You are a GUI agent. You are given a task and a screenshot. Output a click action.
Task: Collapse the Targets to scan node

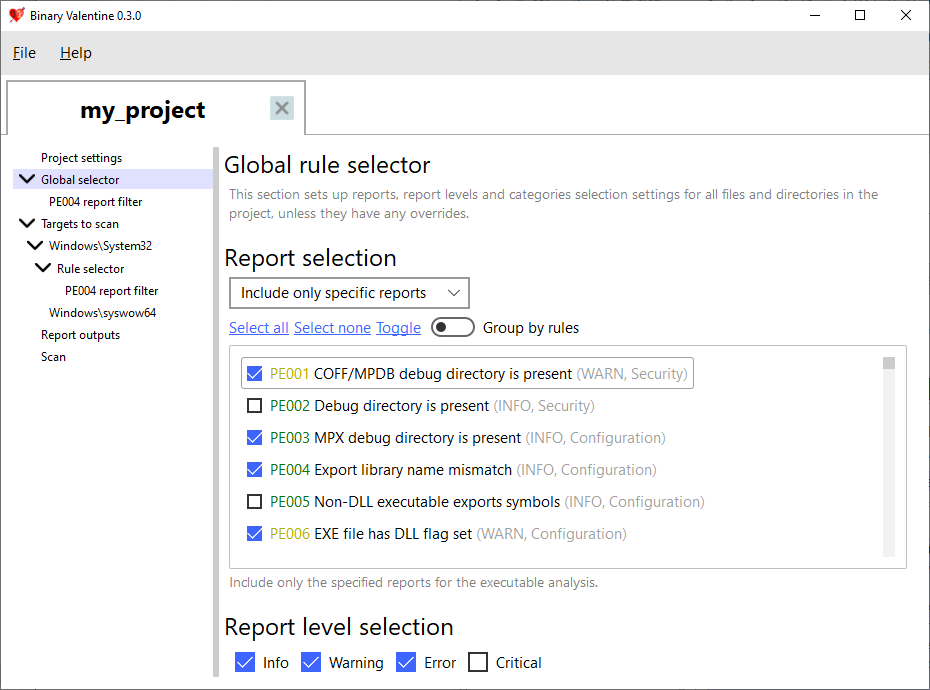point(27,223)
